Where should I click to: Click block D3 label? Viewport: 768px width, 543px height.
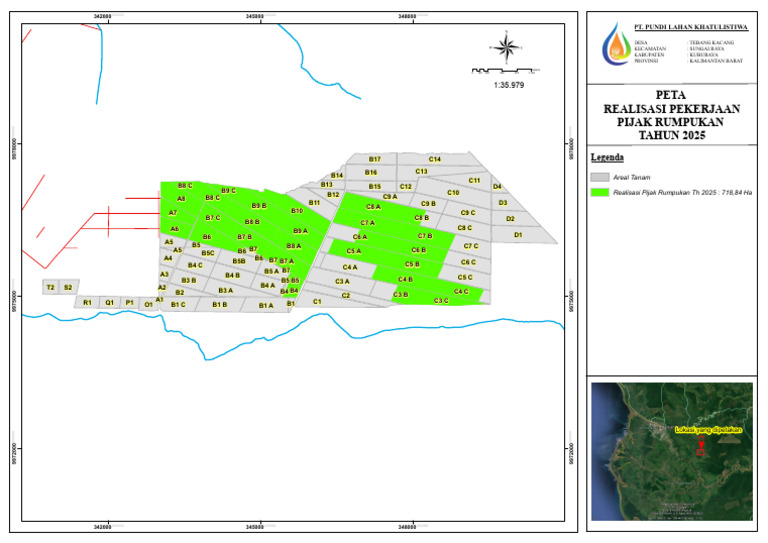tap(503, 203)
